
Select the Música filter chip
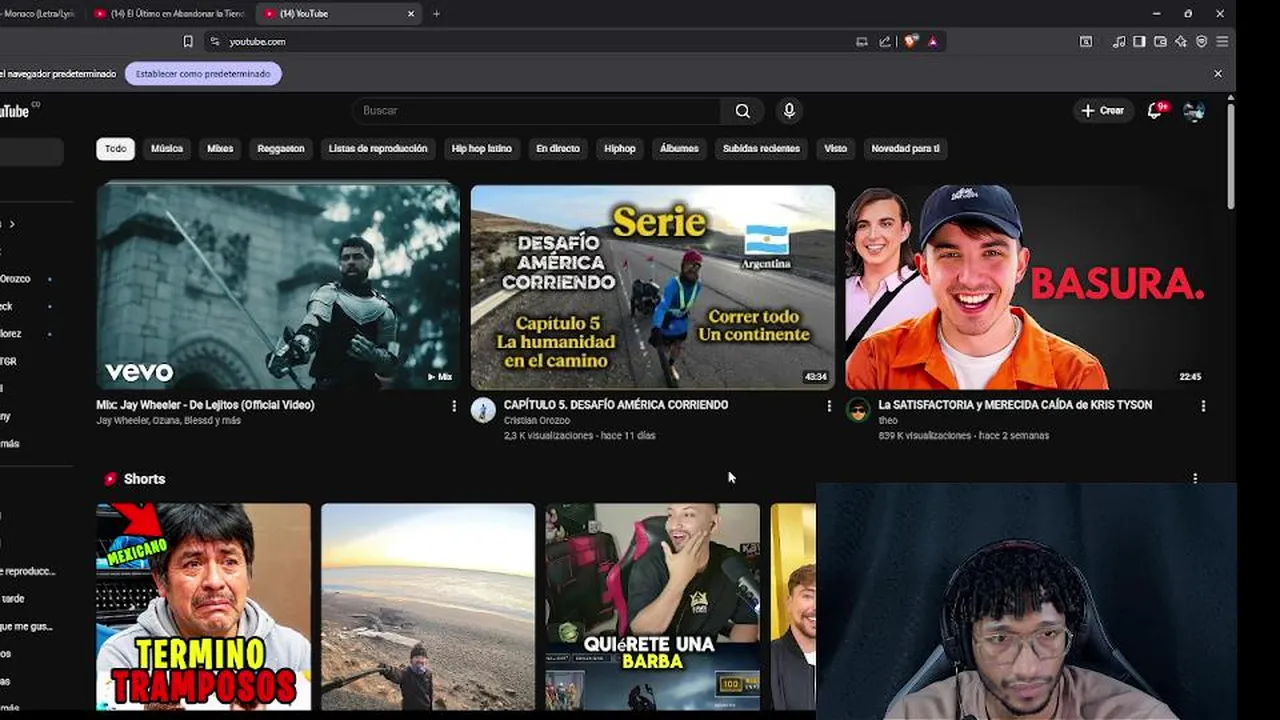point(167,148)
